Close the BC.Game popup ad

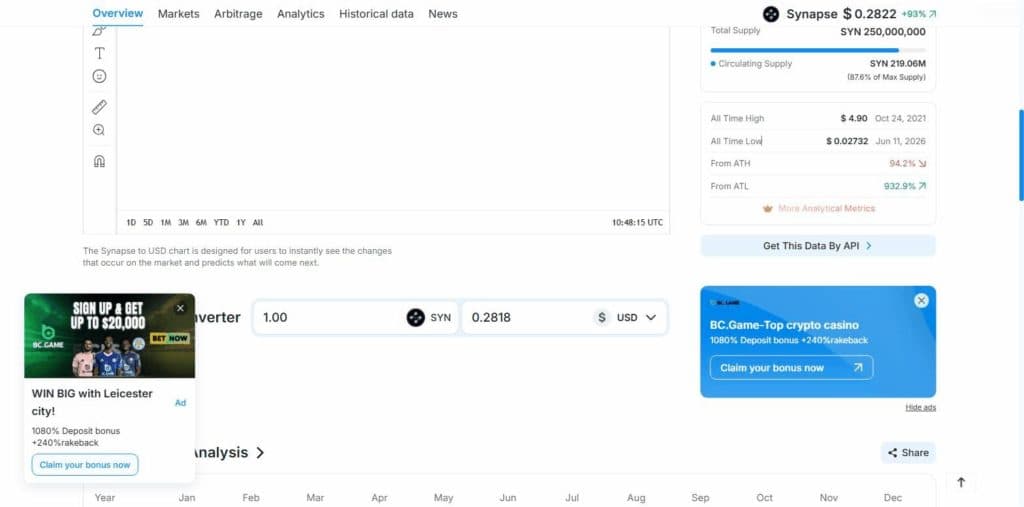(180, 308)
